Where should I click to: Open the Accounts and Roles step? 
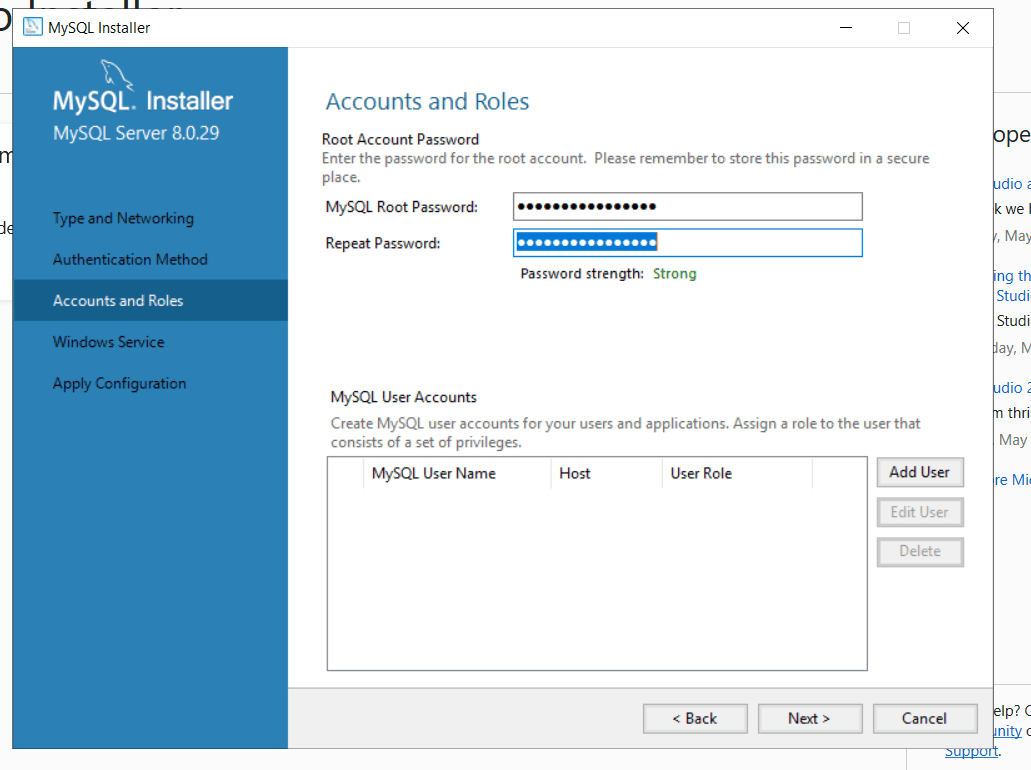click(x=118, y=300)
